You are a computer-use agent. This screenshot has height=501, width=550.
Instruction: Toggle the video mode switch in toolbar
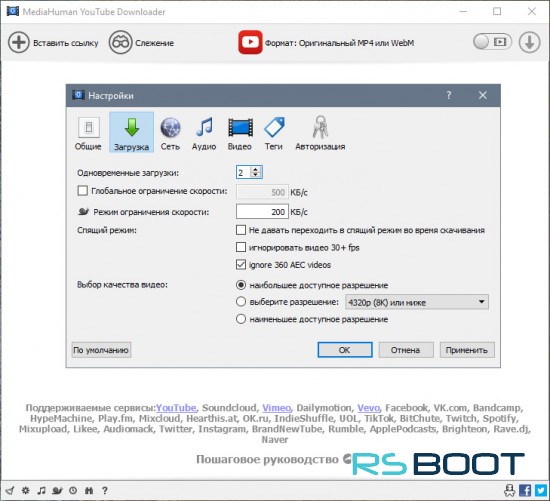coord(492,42)
